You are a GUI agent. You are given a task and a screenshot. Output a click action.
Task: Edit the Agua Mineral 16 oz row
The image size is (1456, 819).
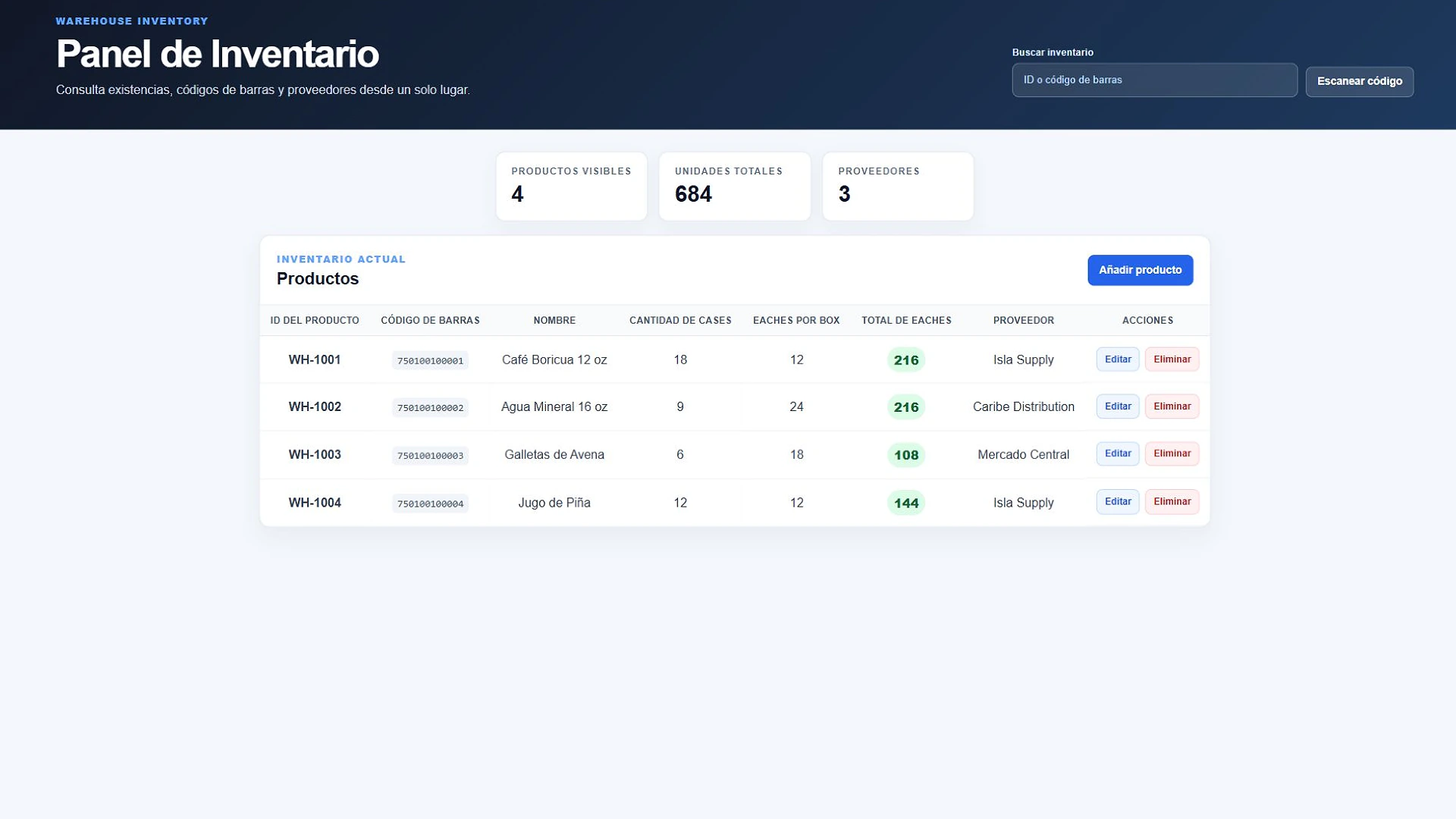point(1117,406)
